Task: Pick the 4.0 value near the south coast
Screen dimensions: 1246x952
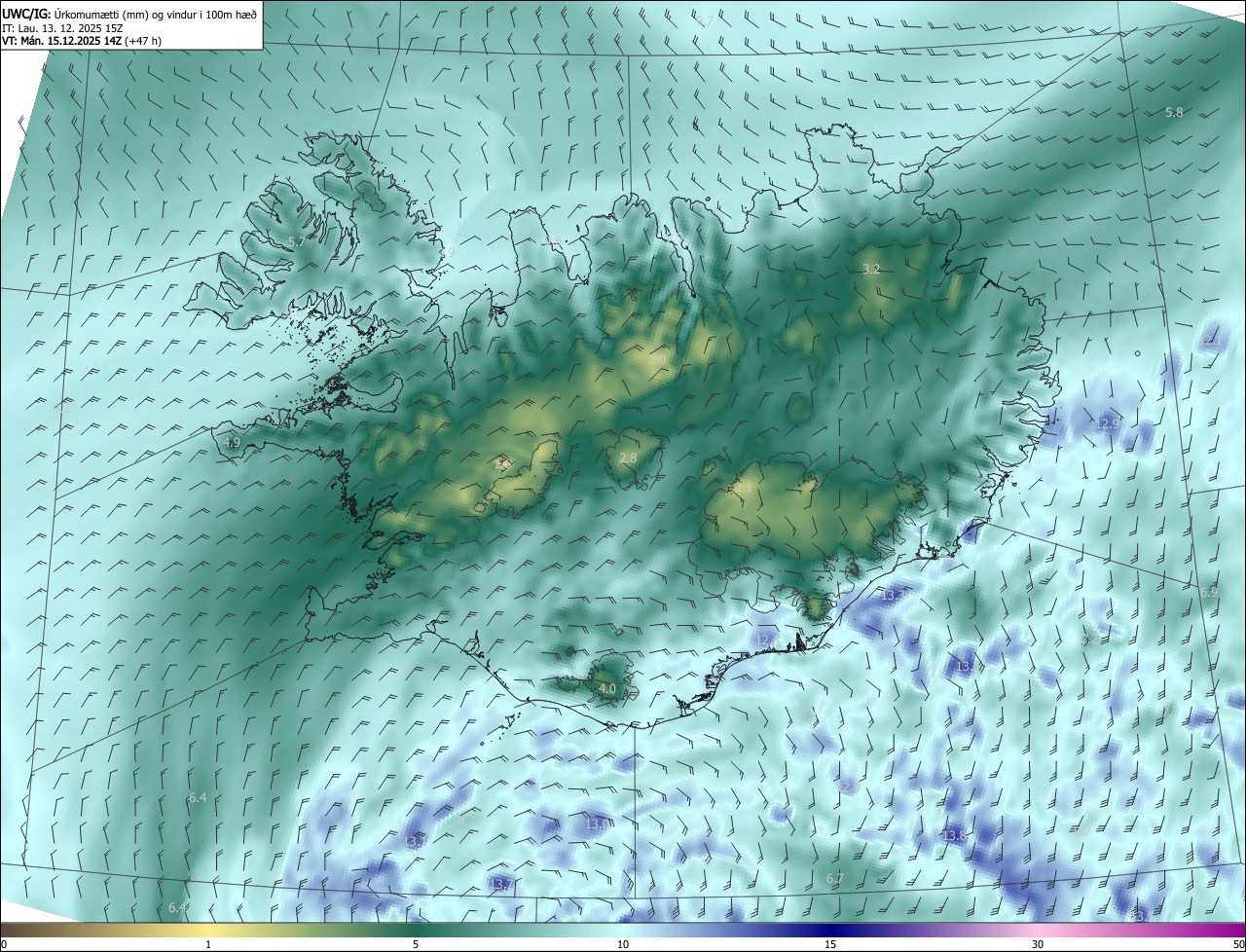Action: click(x=607, y=689)
